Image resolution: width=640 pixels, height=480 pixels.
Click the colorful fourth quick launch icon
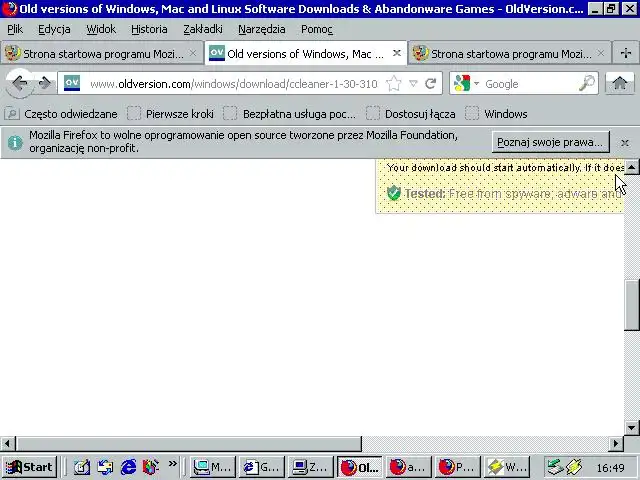(x=150, y=467)
